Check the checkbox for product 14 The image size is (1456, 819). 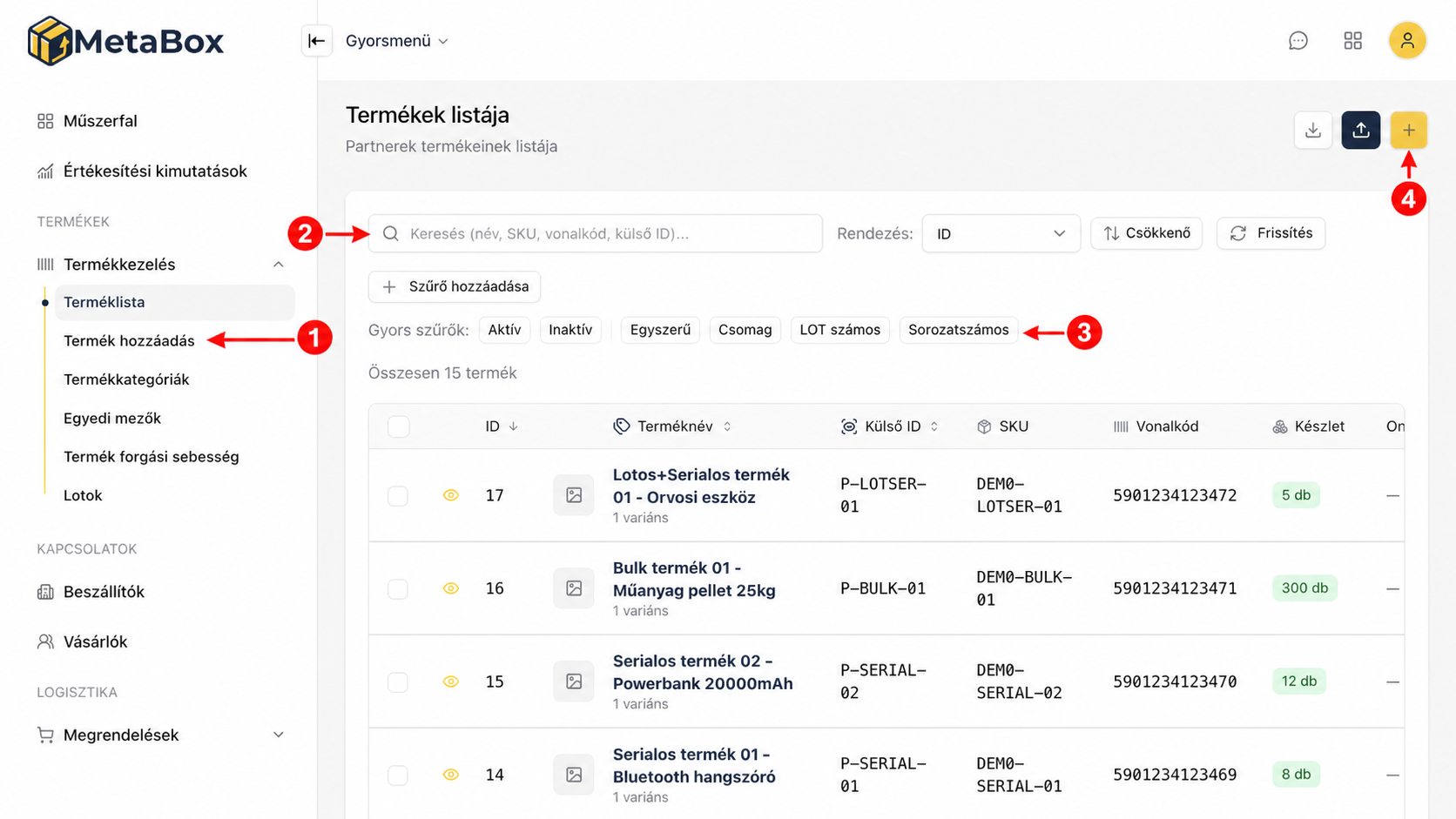point(398,775)
